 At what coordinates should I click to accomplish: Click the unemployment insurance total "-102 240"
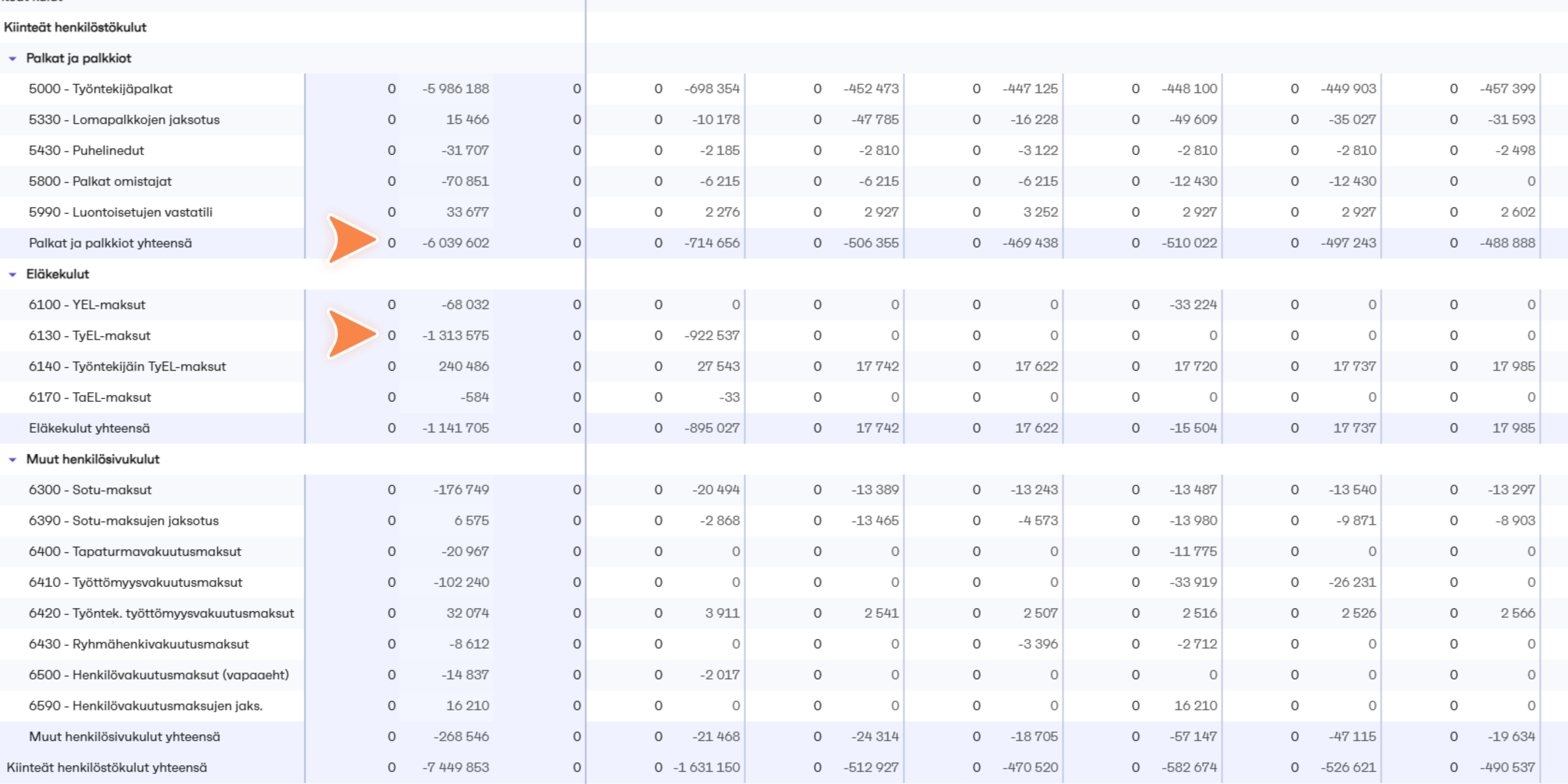point(461,583)
